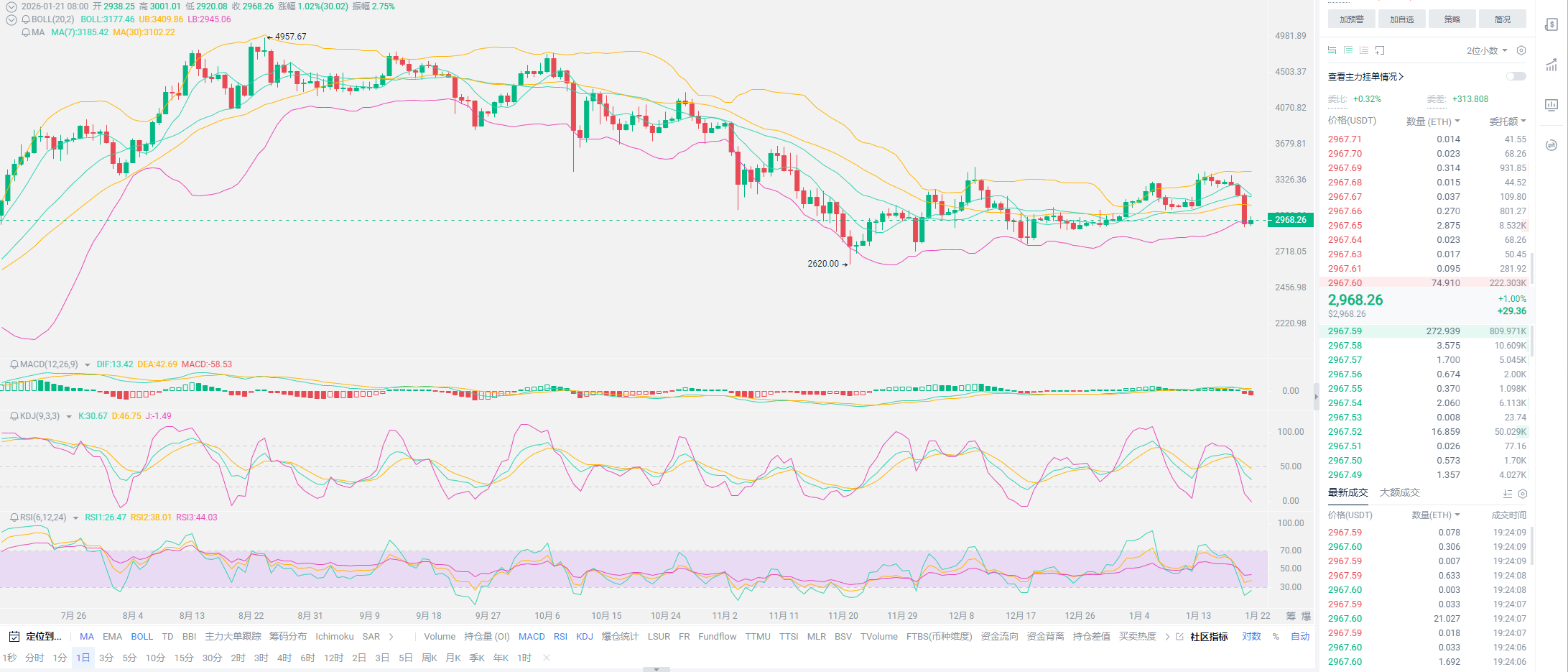Select the Ichimoku indicator
The image size is (1568, 672).
pyautogui.click(x=334, y=636)
